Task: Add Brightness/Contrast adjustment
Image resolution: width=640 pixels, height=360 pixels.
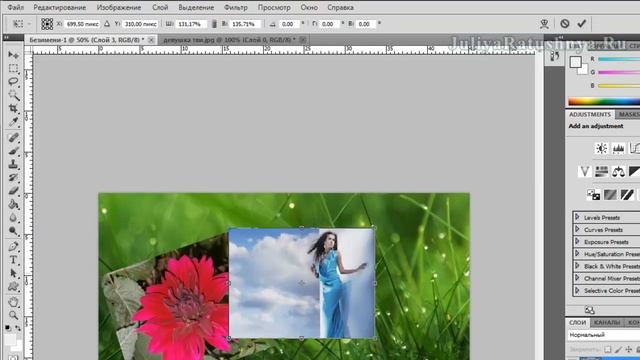Action: (x=601, y=148)
